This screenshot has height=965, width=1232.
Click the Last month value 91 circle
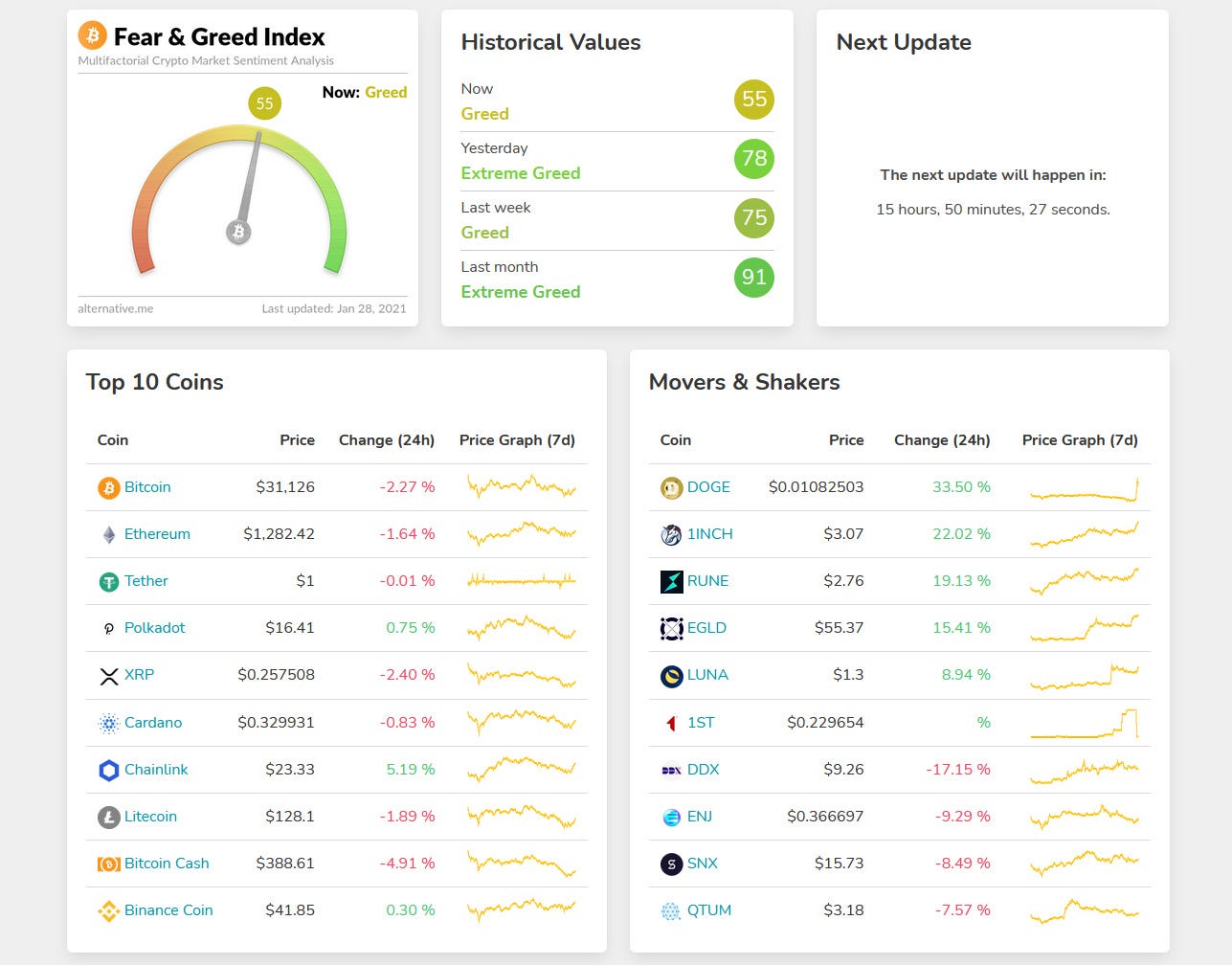pyautogui.click(x=754, y=277)
